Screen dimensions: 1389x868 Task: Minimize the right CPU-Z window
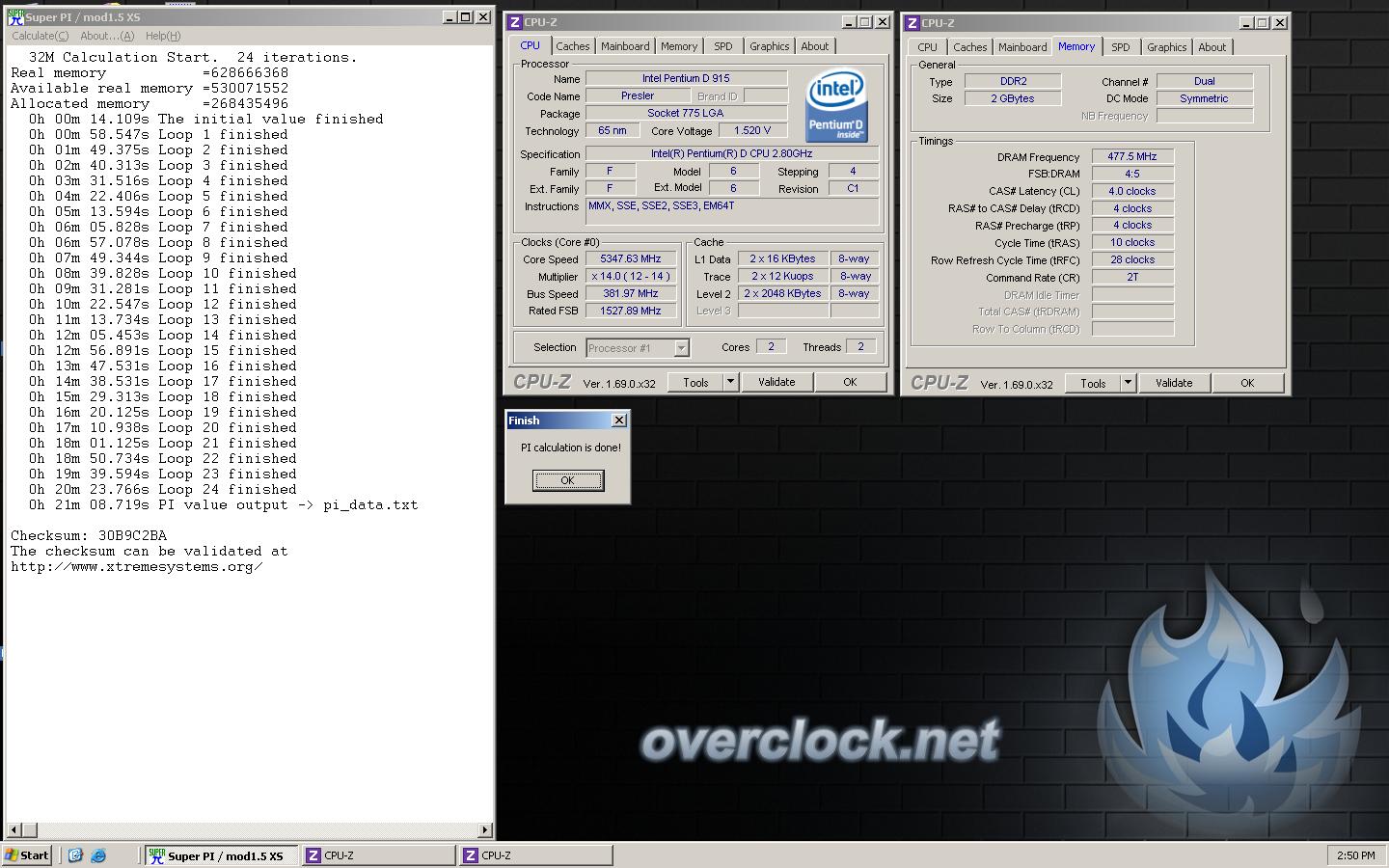tap(1246, 23)
